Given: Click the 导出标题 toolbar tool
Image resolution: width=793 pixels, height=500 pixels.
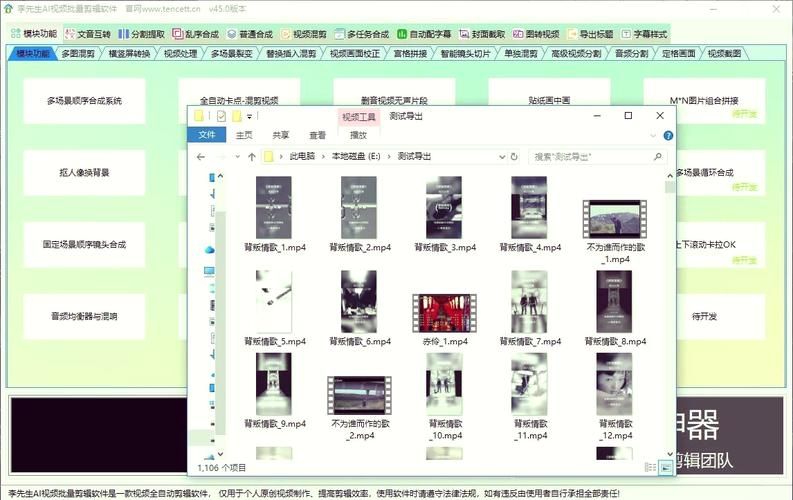Looking at the screenshot, I should [x=590, y=34].
